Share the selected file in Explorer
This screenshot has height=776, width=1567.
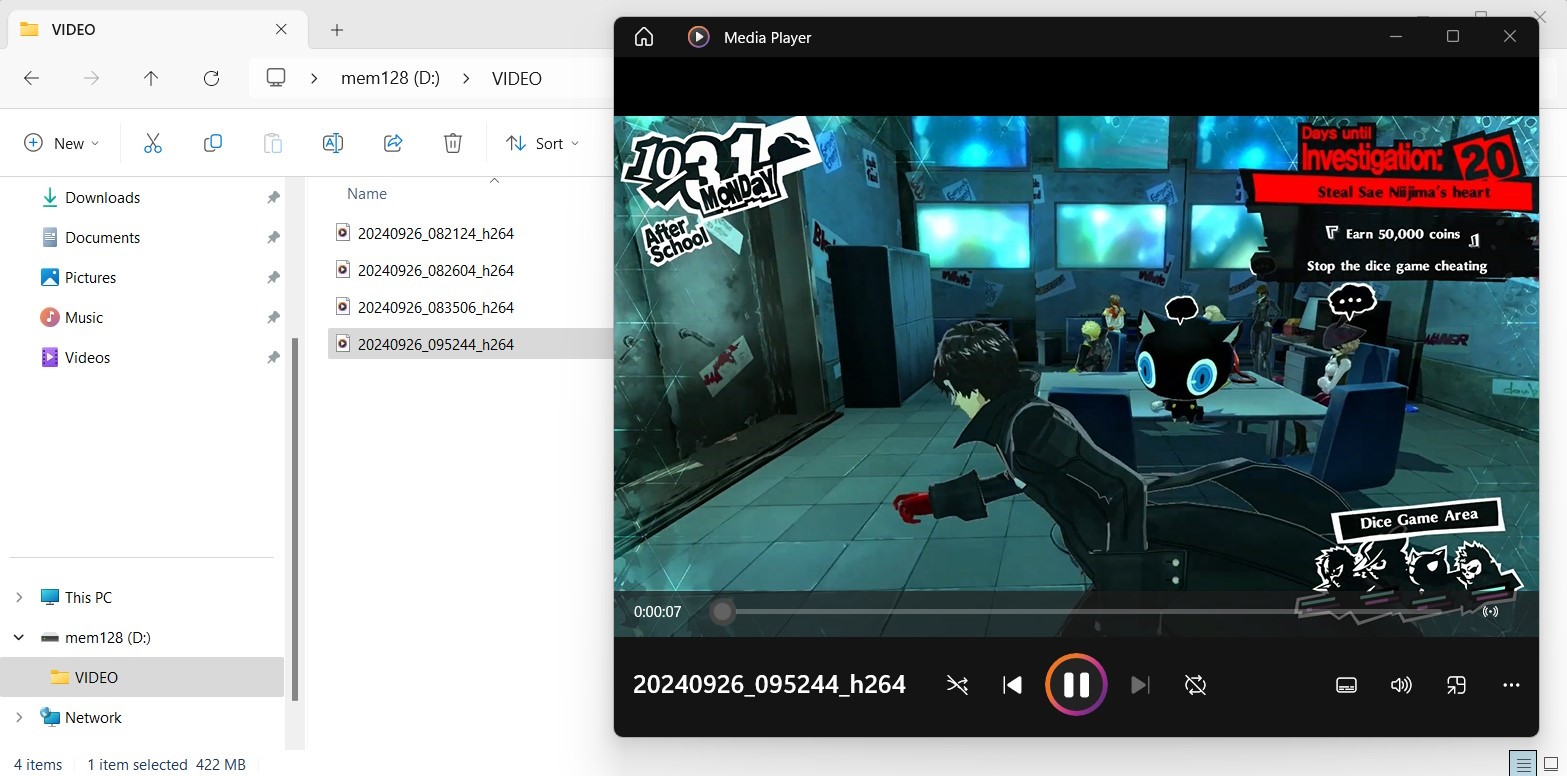[x=393, y=143]
